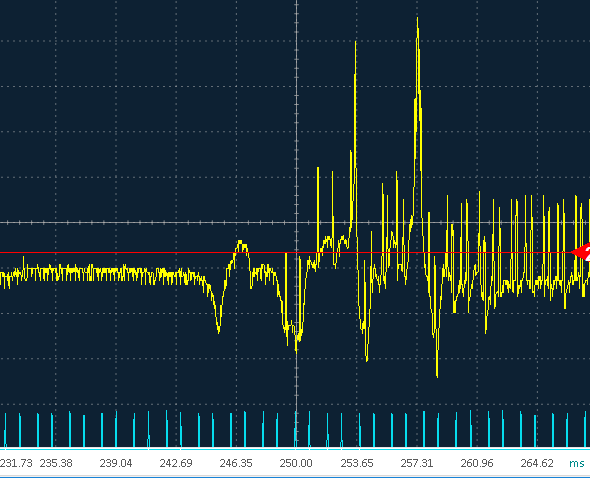Image resolution: width=590 pixels, height=478 pixels.
Task: Click the 257.31 time axis label
Action: [x=417, y=463]
